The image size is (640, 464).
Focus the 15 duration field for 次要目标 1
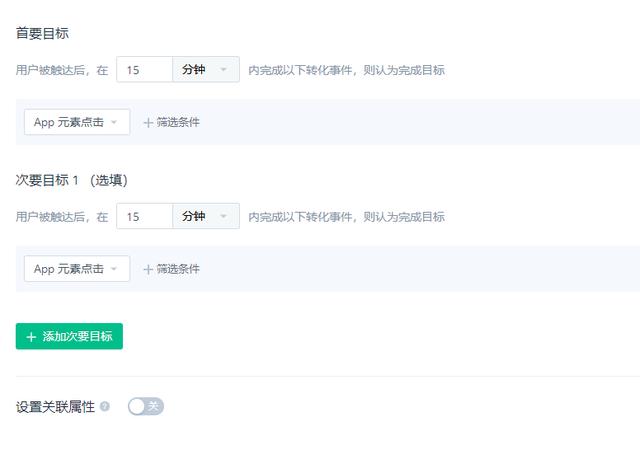pyautogui.click(x=144, y=216)
